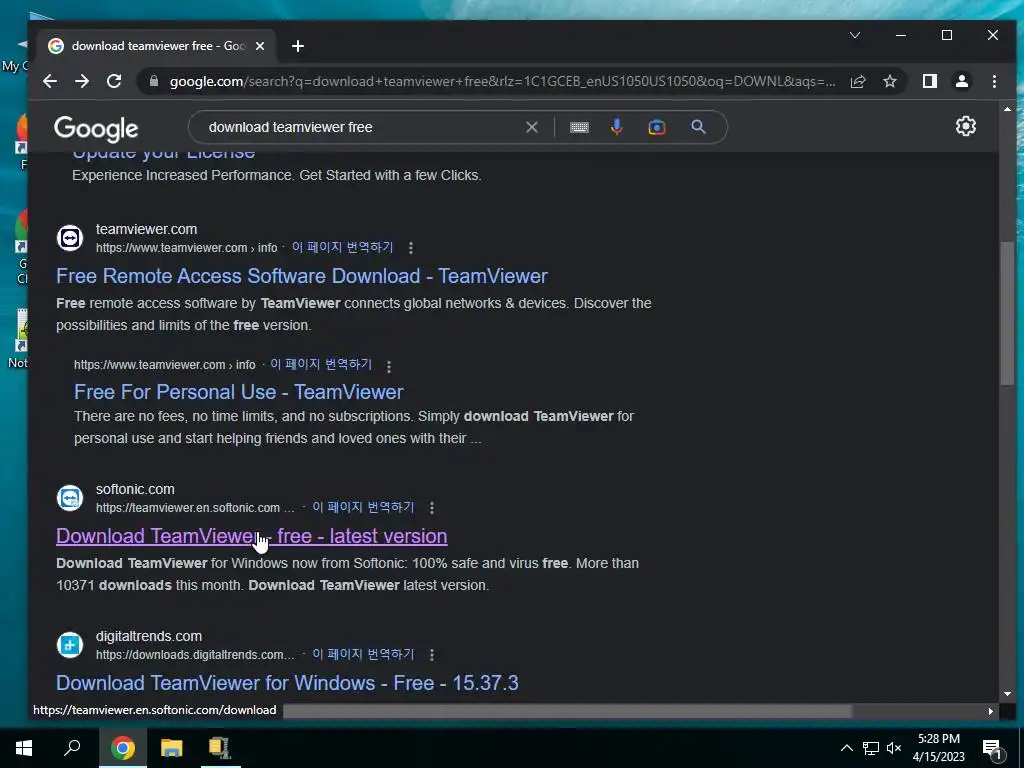The image size is (1024, 768).
Task: Open a new browser tab
Action: point(298,46)
